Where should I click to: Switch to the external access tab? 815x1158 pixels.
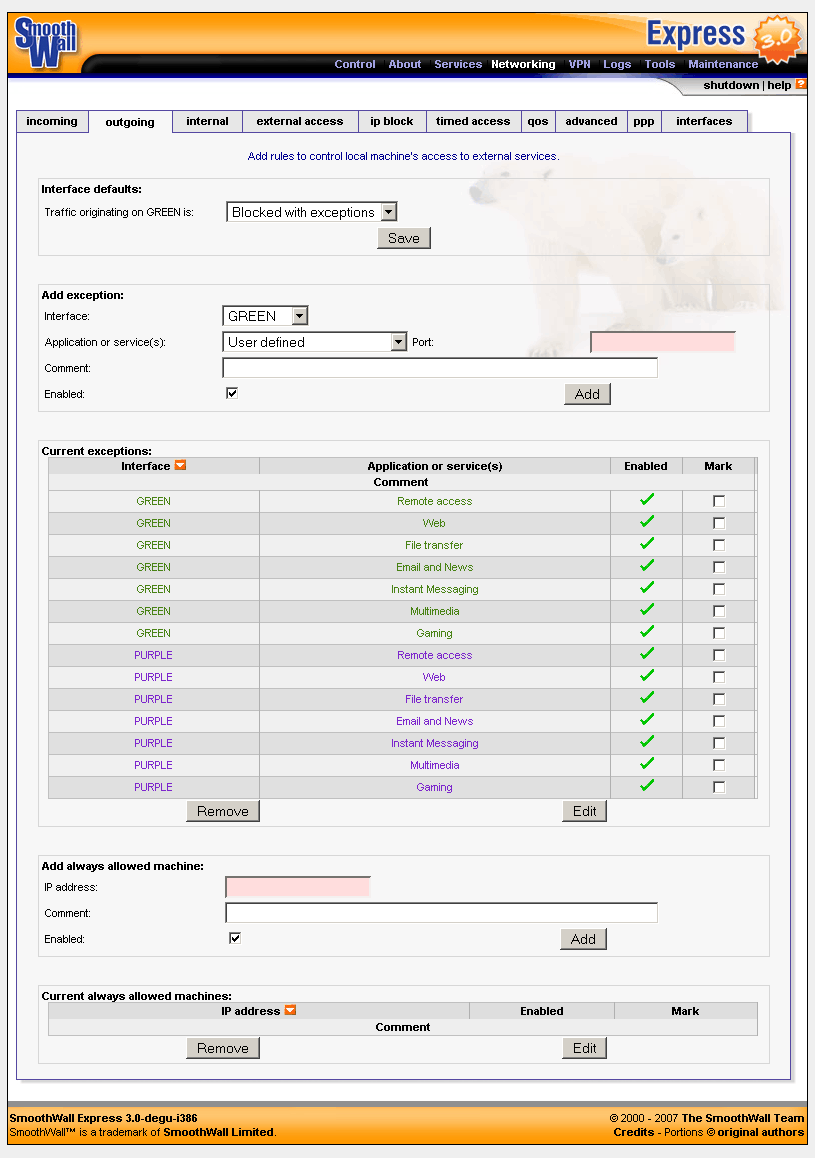point(300,121)
